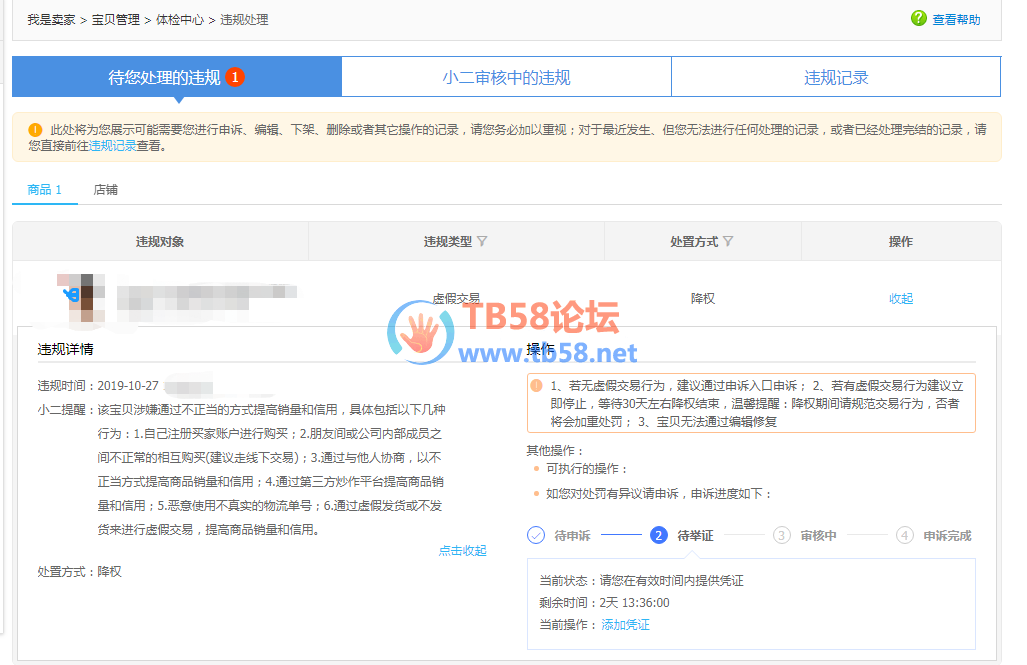1027x665 pixels.
Task: Click the 其他操作 label
Action: [x=555, y=450]
